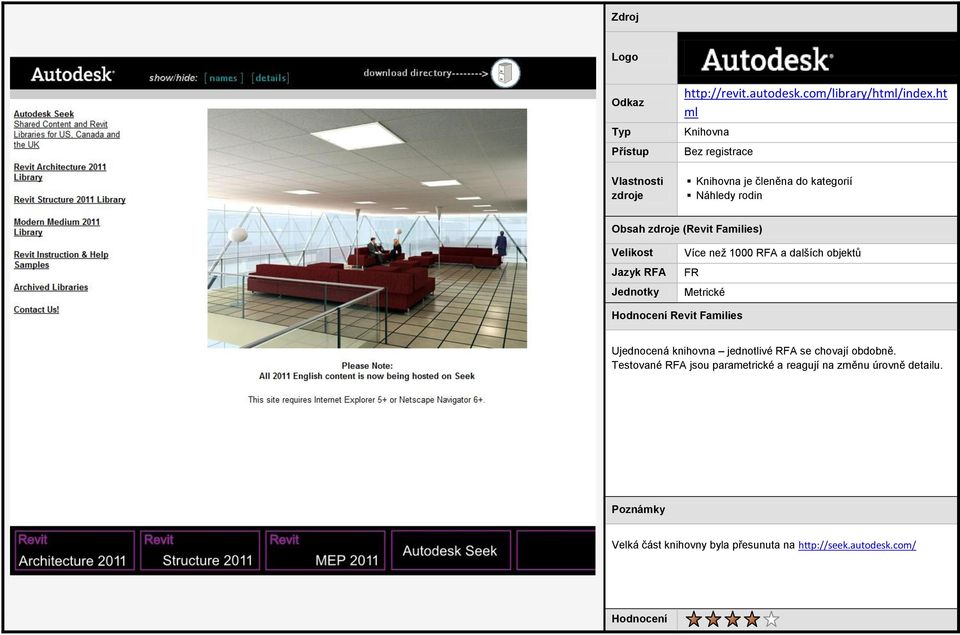960x635 pixels.
Task: Open Revit Instruction & Help Samples link
Action: point(61,260)
